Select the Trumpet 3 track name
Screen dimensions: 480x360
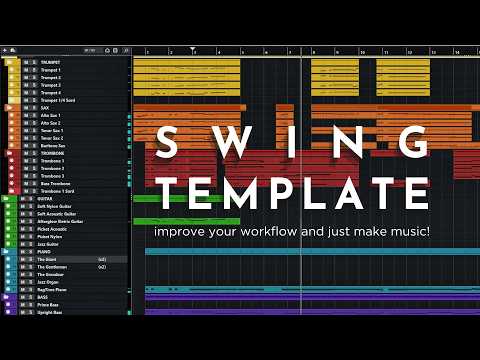point(51,85)
